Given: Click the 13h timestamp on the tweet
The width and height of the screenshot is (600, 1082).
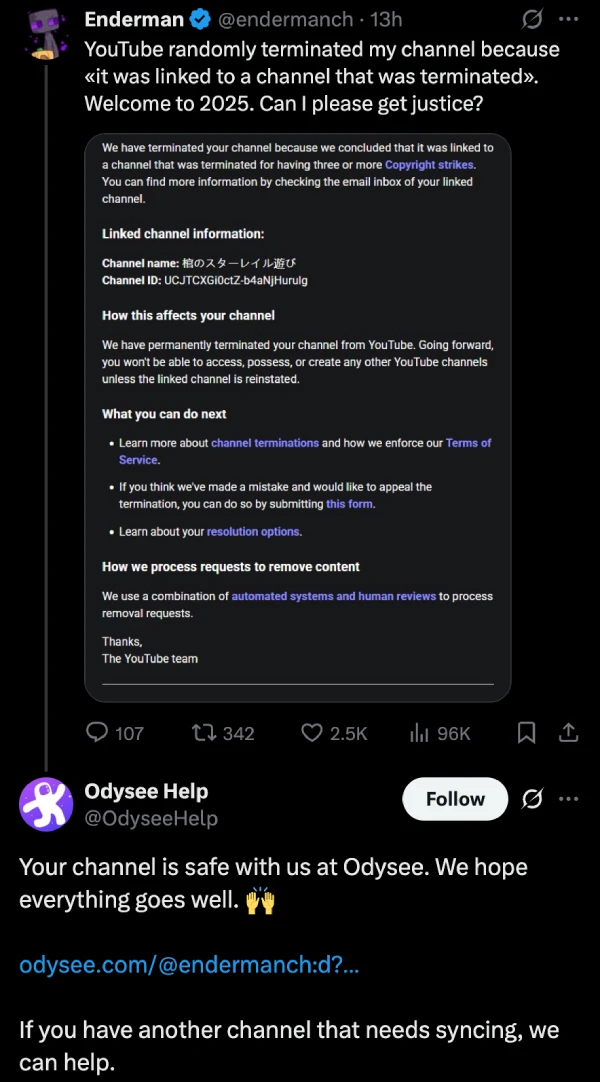Looking at the screenshot, I should (x=385, y=19).
